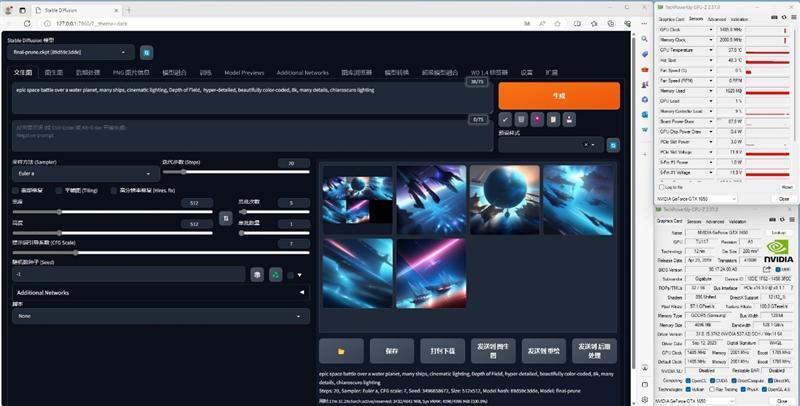Viewport: 800px width, 406px height.
Task: Open the checkpoint dropdown final-prune.ckpt
Action: pyautogui.click(x=70, y=52)
